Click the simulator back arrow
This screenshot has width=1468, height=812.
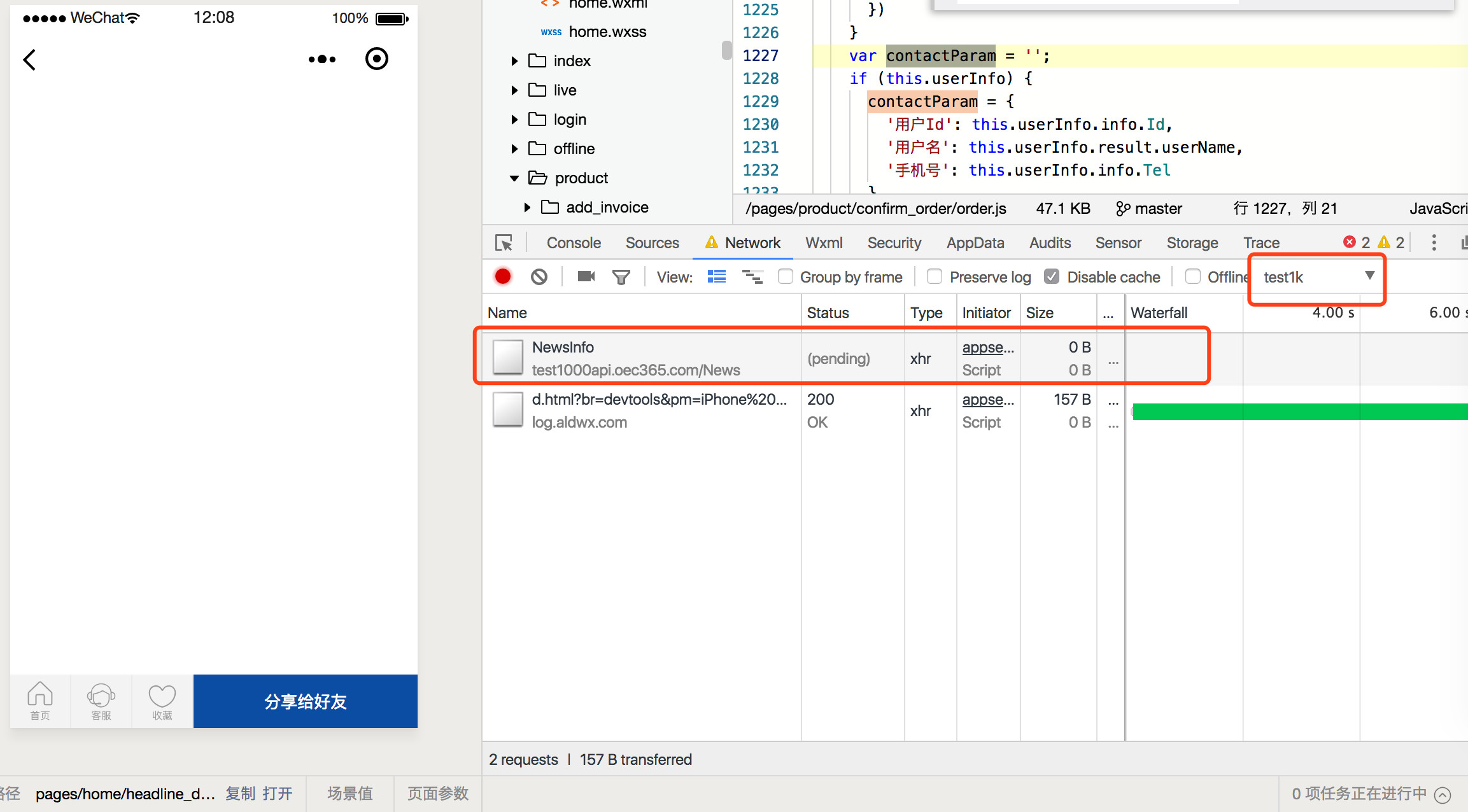point(29,60)
